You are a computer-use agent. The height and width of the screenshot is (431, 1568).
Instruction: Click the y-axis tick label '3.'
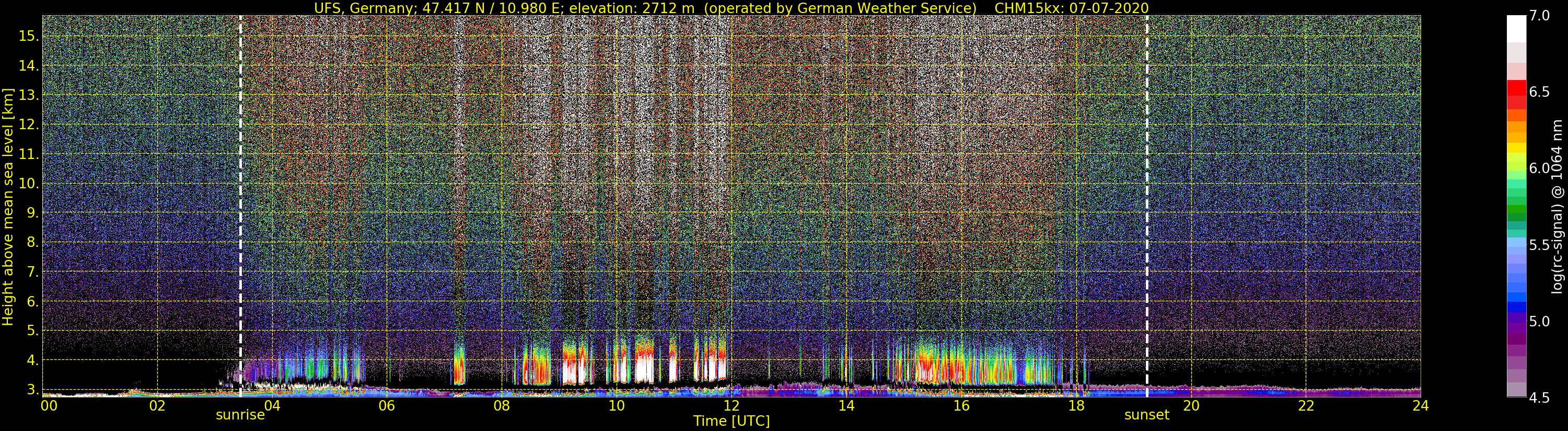tap(33, 389)
